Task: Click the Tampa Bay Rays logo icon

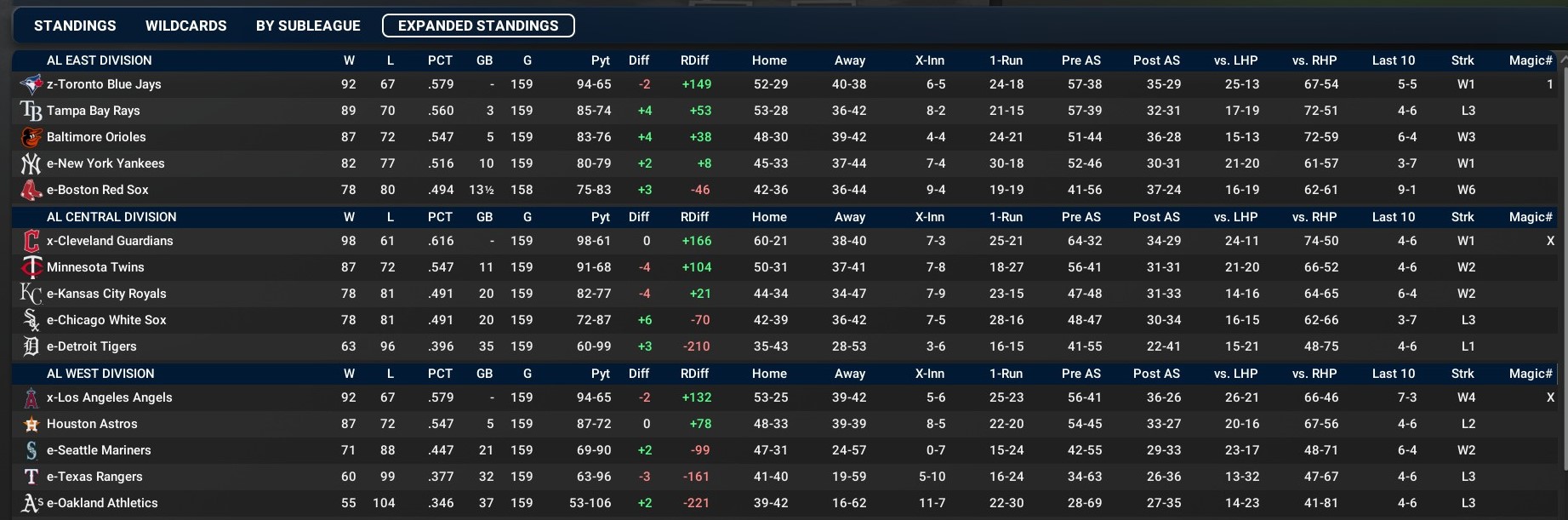Action: coord(31,111)
